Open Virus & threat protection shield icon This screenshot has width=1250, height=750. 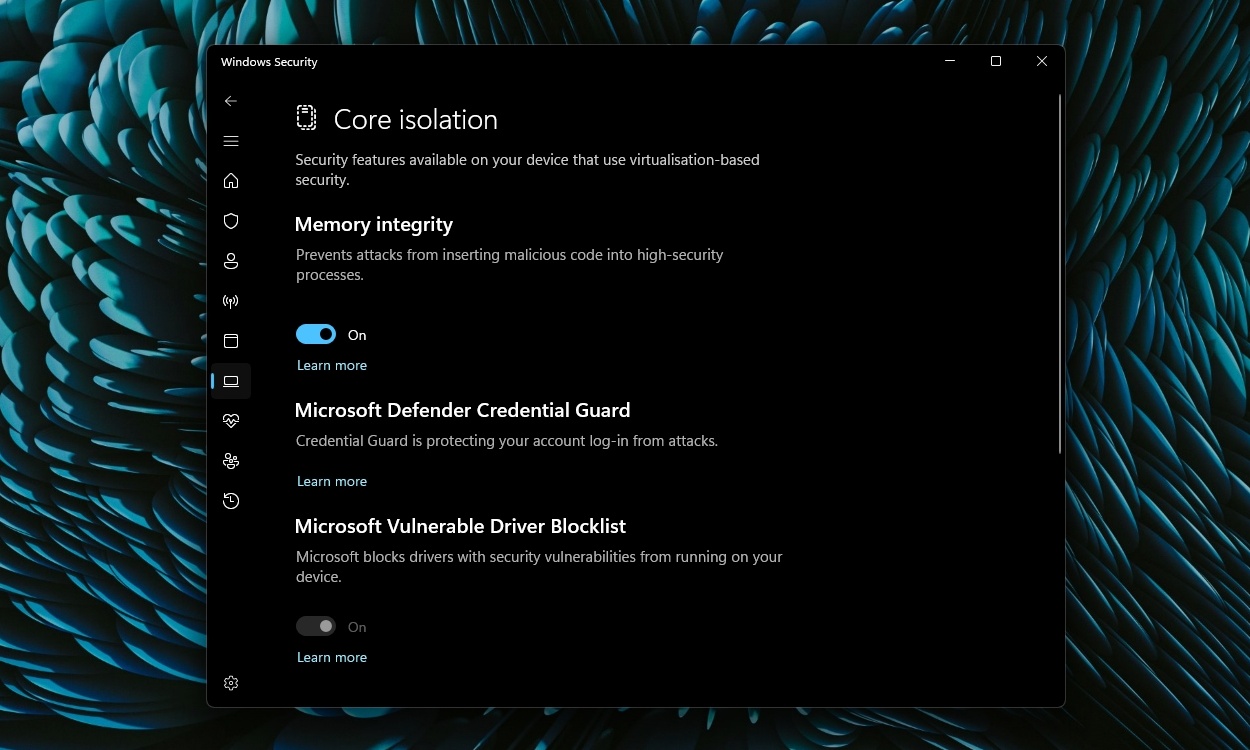click(231, 221)
